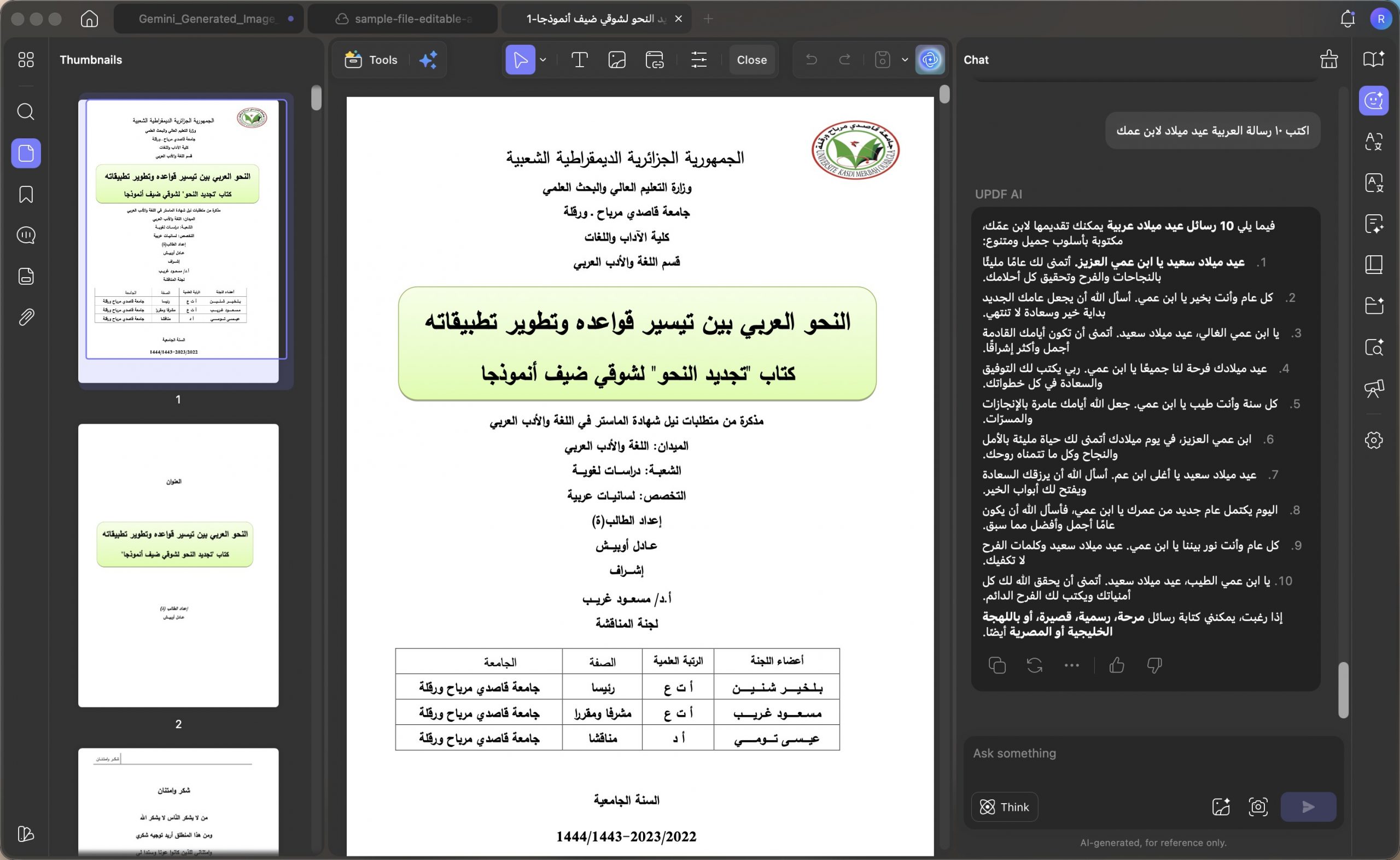The image size is (1400, 860).
Task: Open the reader book icon at right top
Action: (x=1374, y=60)
